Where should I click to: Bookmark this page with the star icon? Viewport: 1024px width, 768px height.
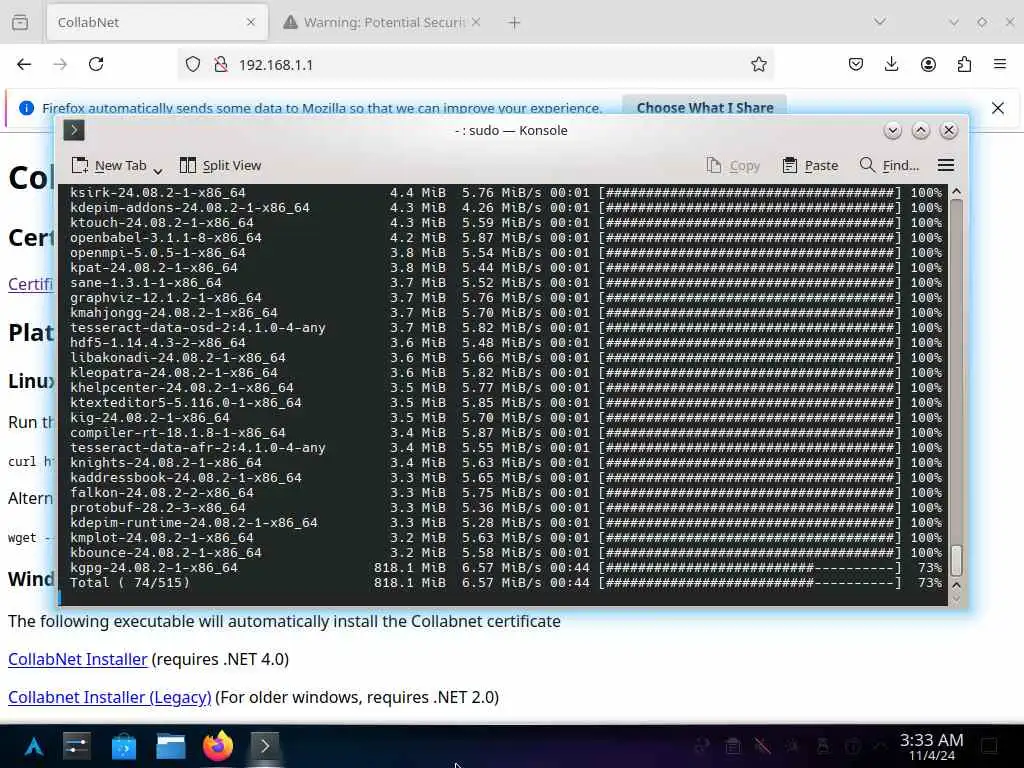click(758, 64)
